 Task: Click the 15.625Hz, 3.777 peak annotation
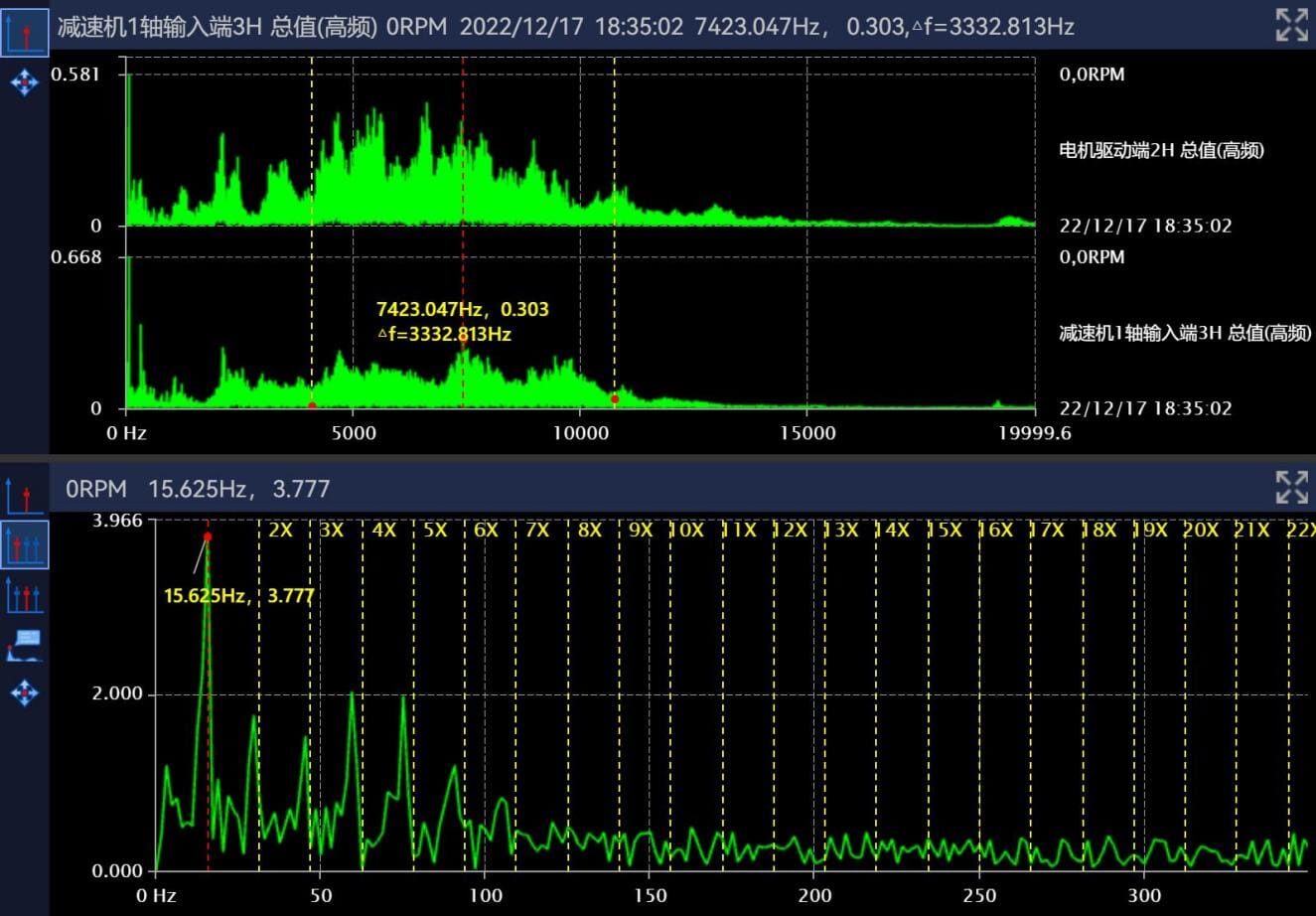pos(238,596)
